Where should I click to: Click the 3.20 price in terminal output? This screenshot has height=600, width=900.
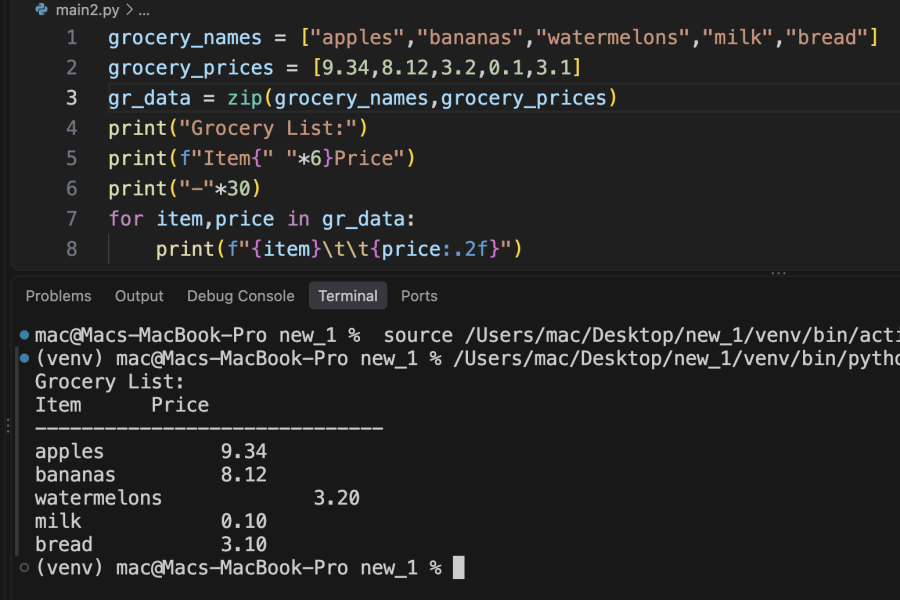point(336,498)
